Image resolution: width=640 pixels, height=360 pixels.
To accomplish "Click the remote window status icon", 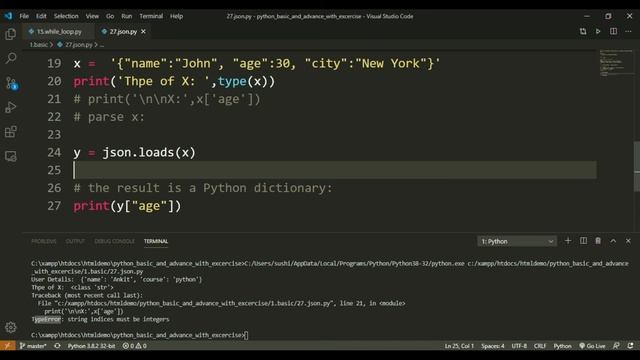I will click(x=7, y=346).
